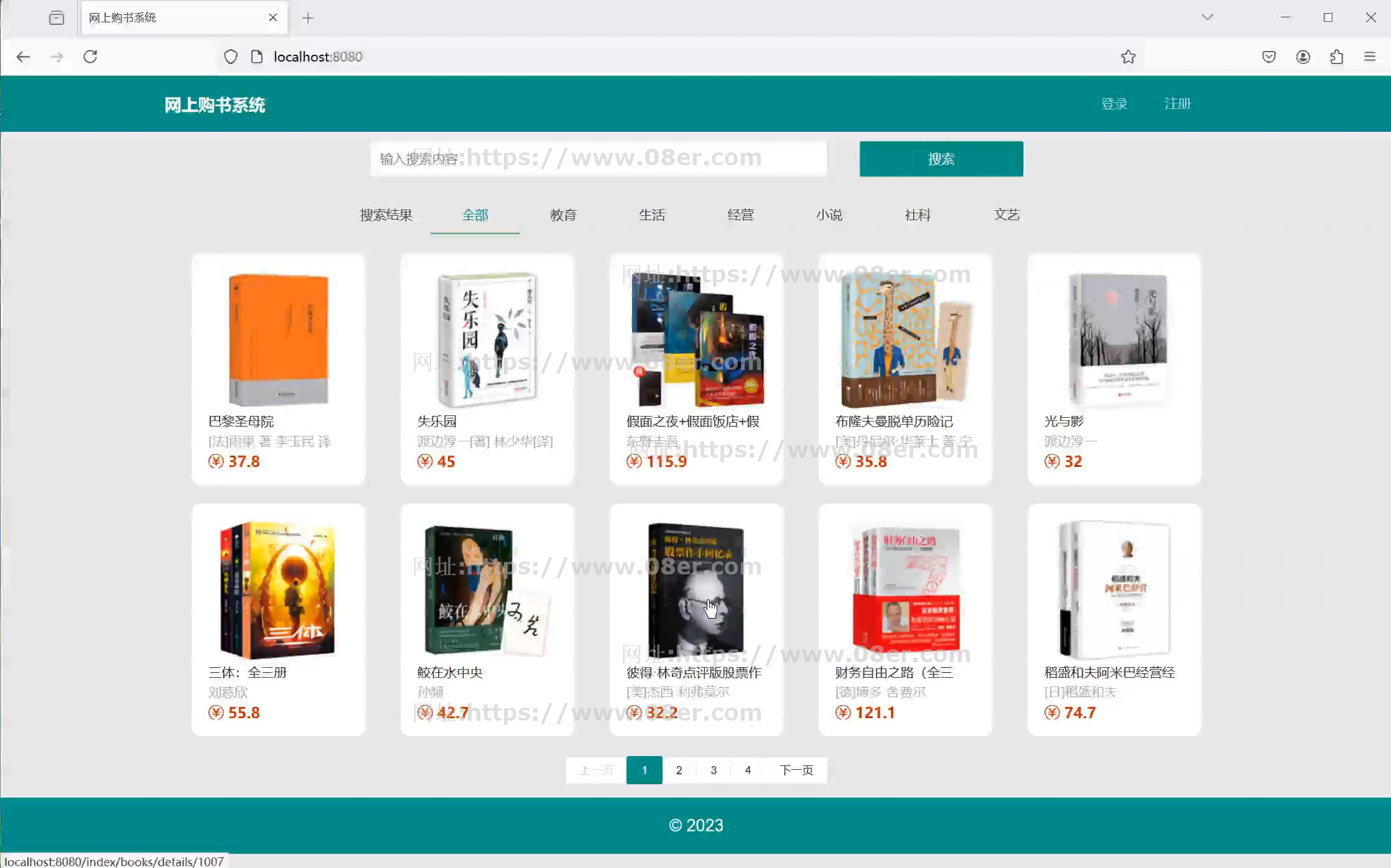Open the 彼得·林奇 stock book cover
This screenshot has height=868, width=1391.
(695, 590)
